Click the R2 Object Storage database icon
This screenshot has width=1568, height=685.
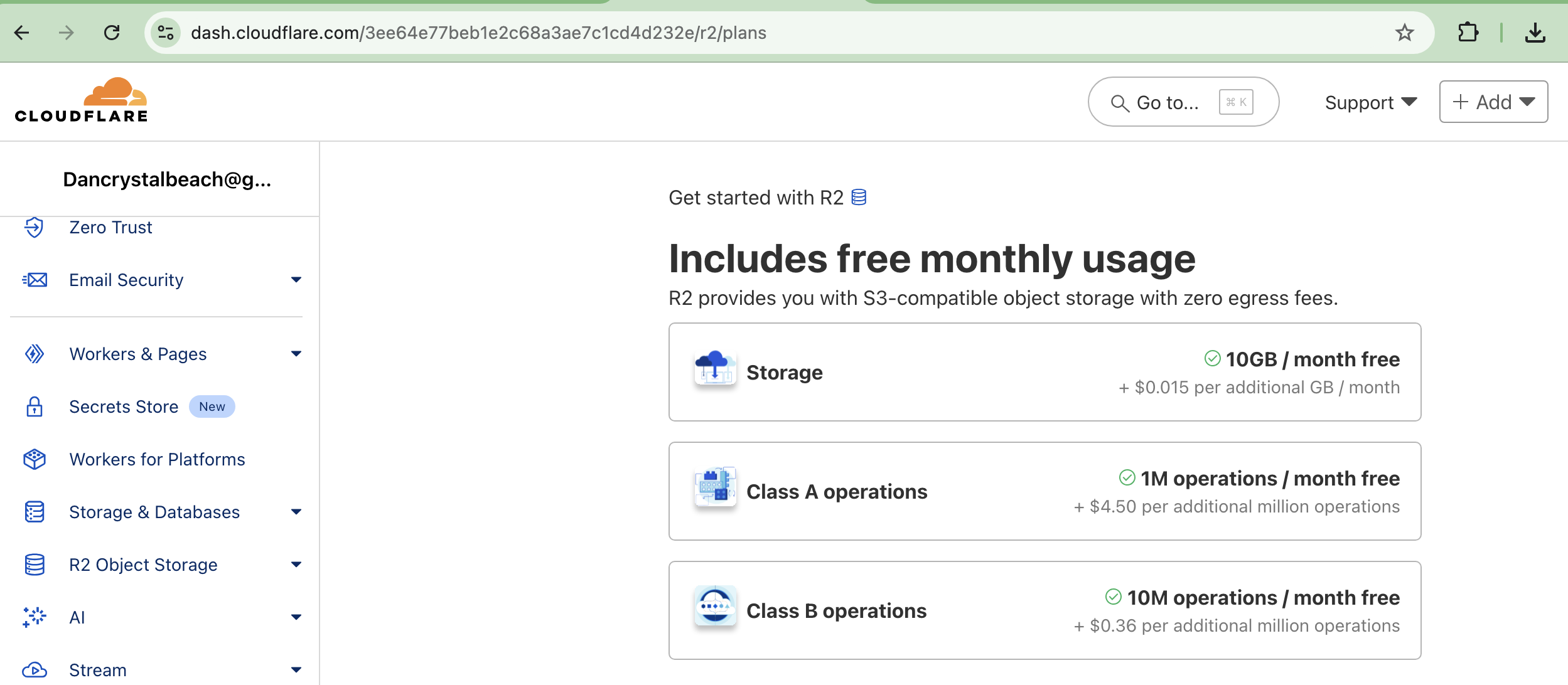tap(35, 565)
